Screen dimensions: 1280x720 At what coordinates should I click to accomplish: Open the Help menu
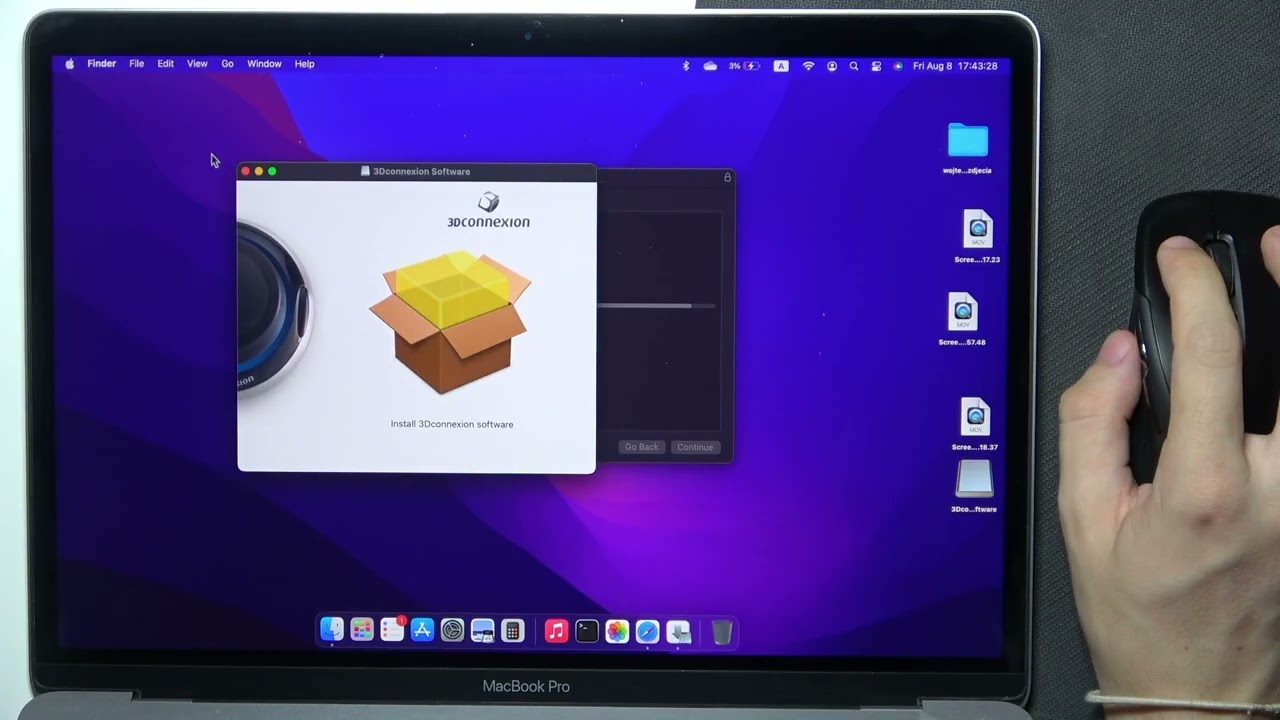point(304,64)
